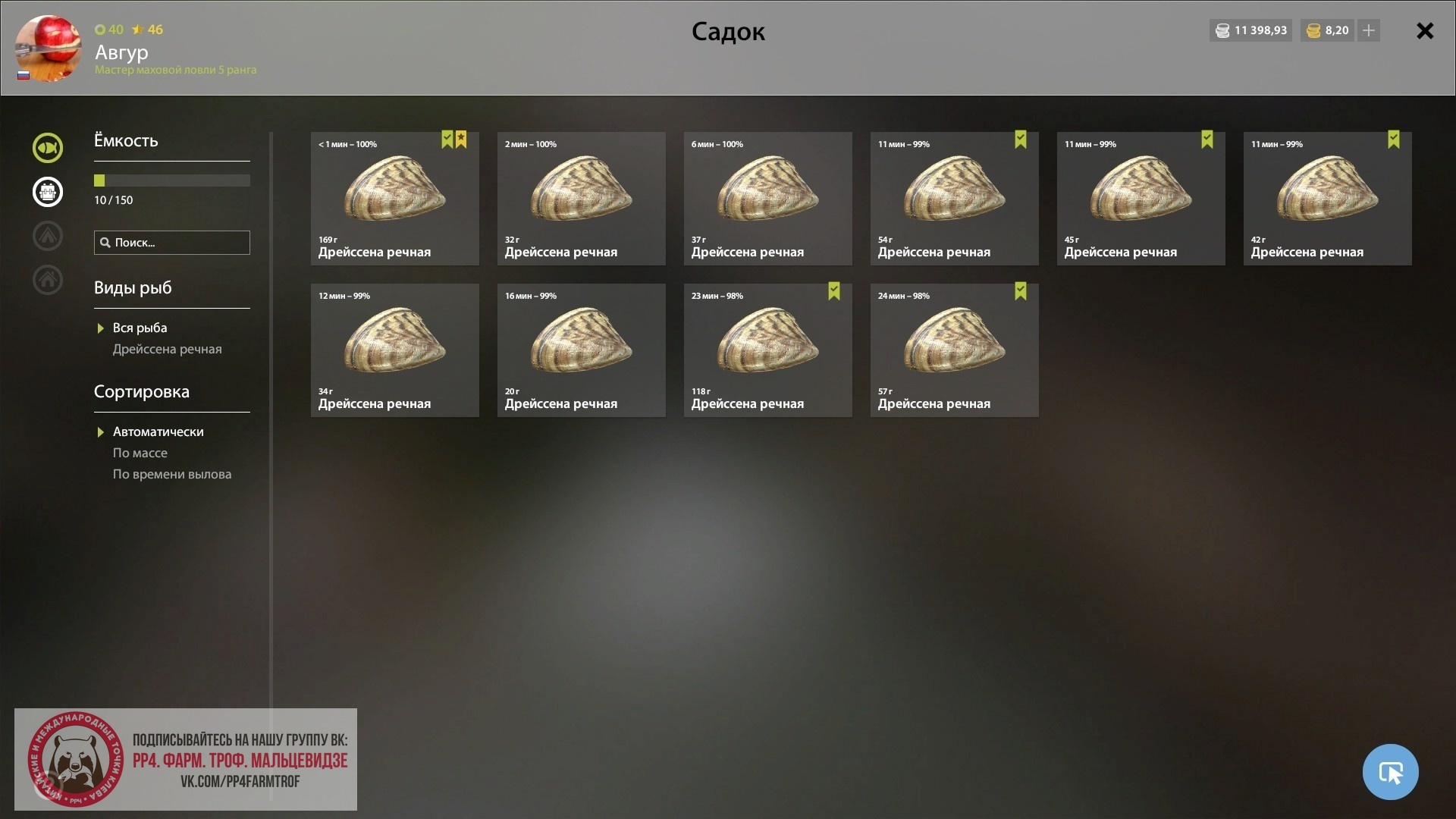Screen dimensions: 1456x819
Task: Close the Садок window
Action: pyautogui.click(x=1425, y=30)
